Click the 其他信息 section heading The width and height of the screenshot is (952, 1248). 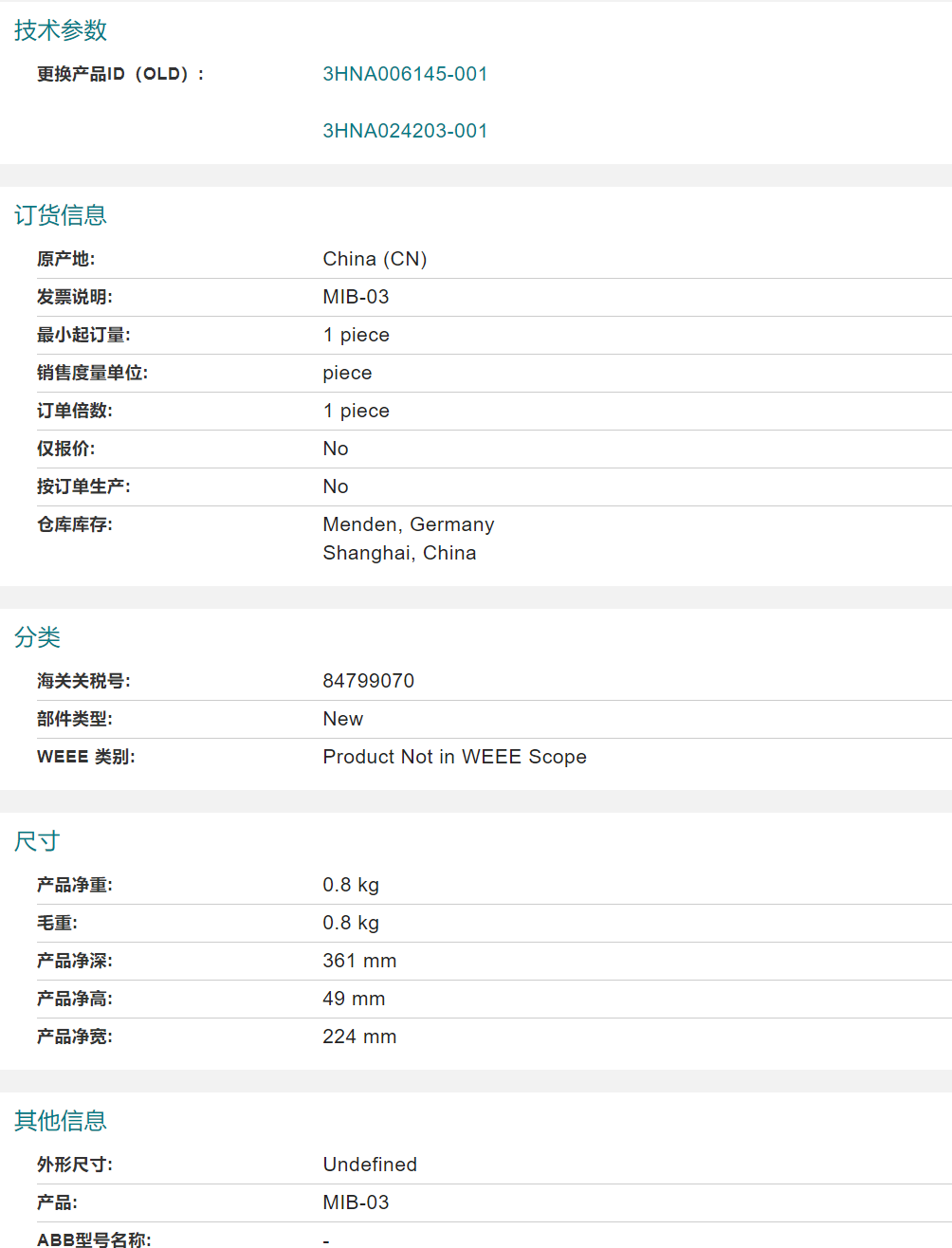tap(61, 1121)
